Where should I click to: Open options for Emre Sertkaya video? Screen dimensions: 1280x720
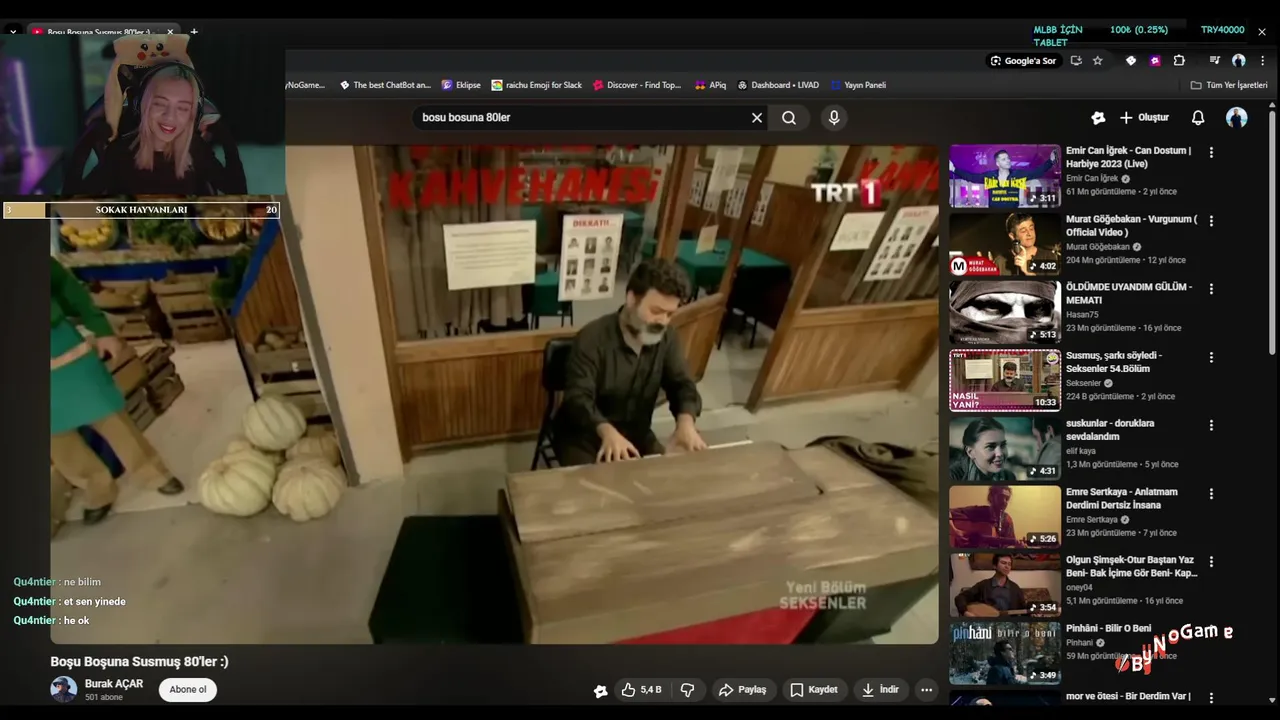(1211, 493)
